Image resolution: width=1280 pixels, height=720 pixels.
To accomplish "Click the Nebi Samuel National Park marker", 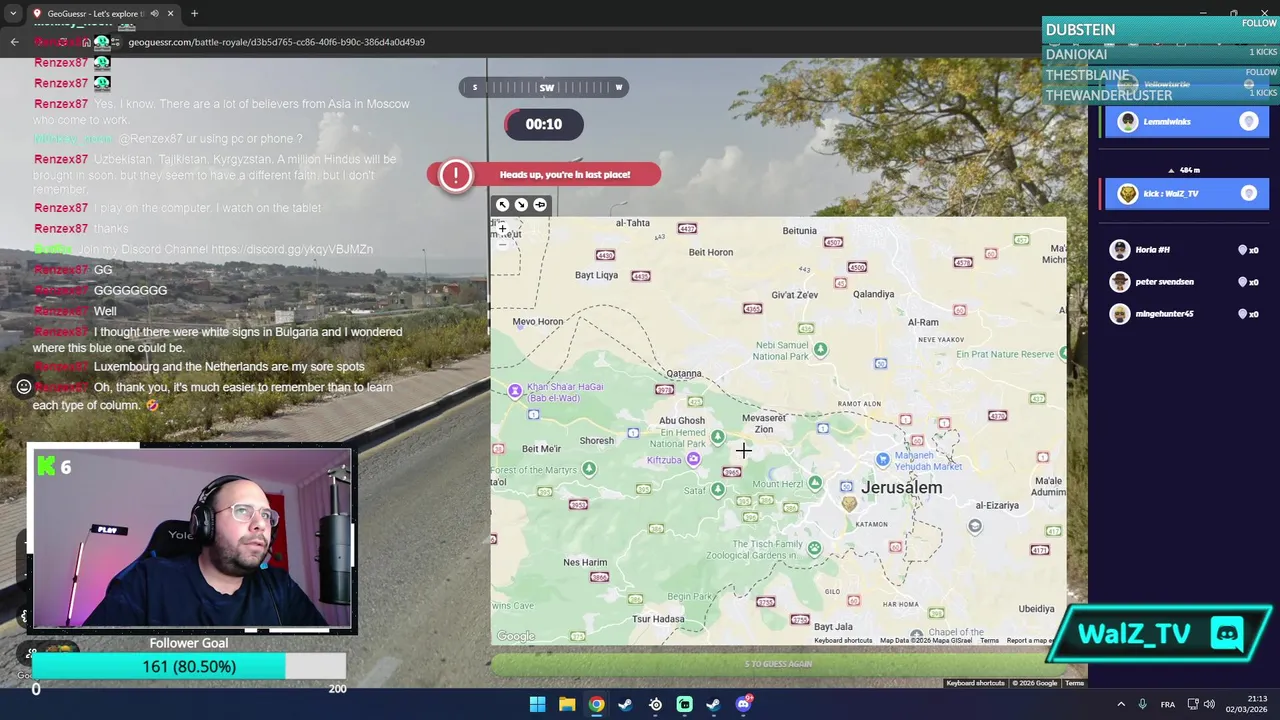I will [x=820, y=349].
